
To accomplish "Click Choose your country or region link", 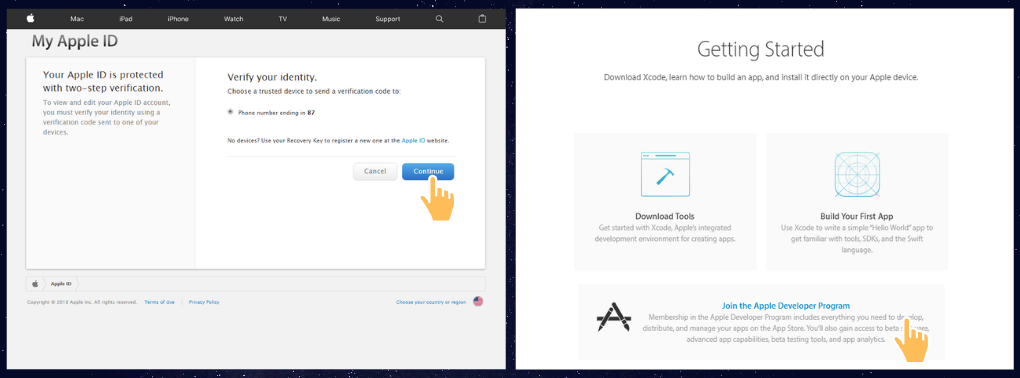I will click(431, 302).
